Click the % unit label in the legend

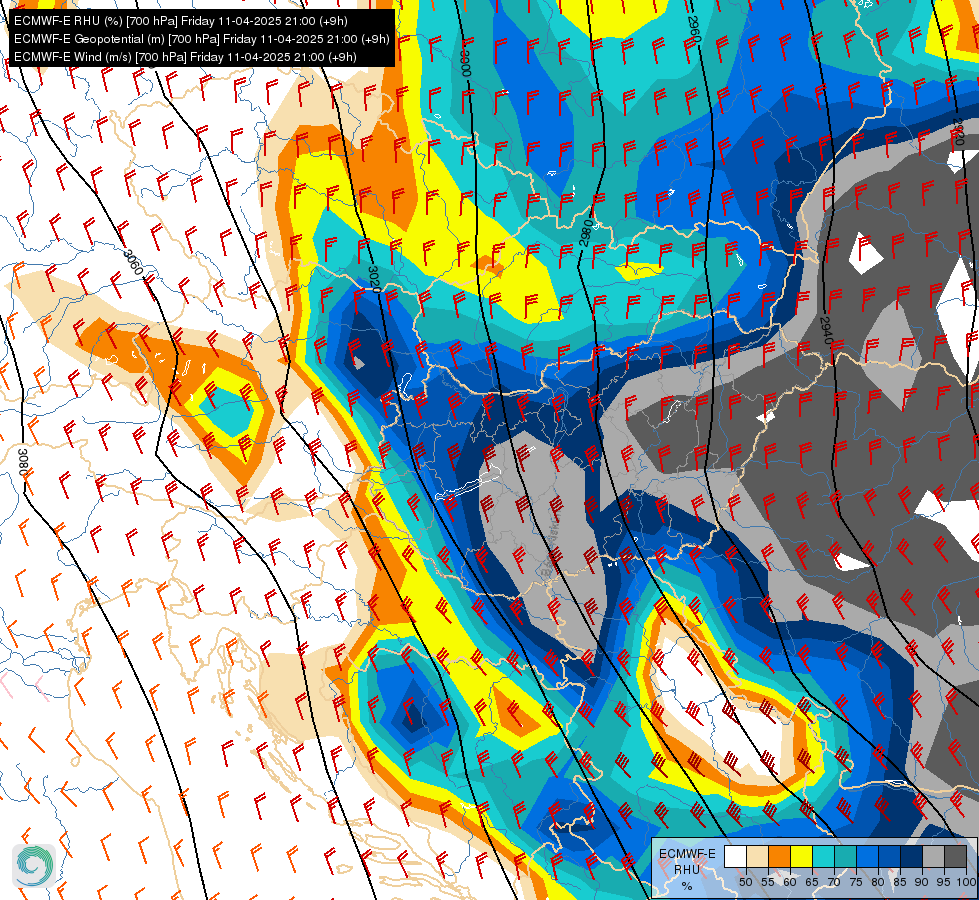point(687,886)
